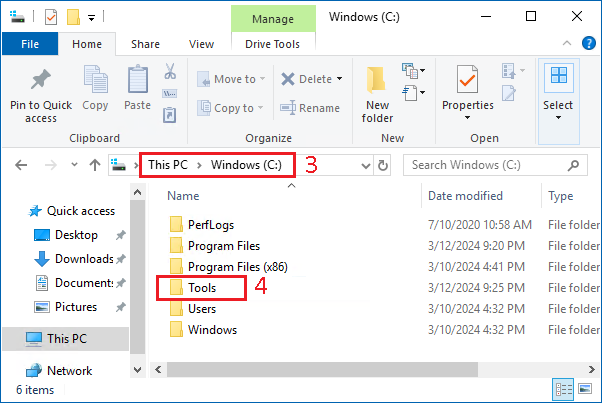Switch to the Share ribbon tab
The width and height of the screenshot is (602, 403).
click(x=145, y=44)
